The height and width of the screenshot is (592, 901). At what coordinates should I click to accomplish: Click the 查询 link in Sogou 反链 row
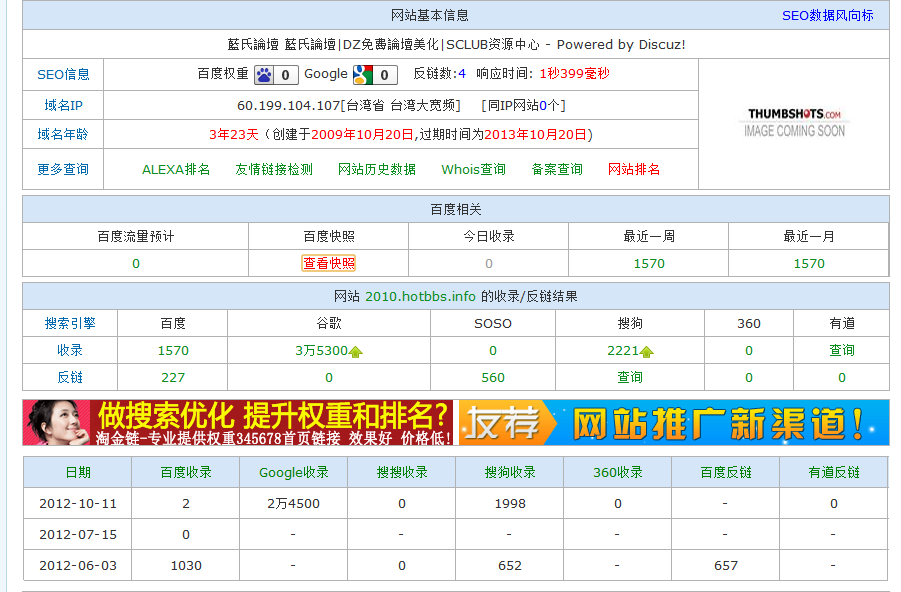click(630, 378)
